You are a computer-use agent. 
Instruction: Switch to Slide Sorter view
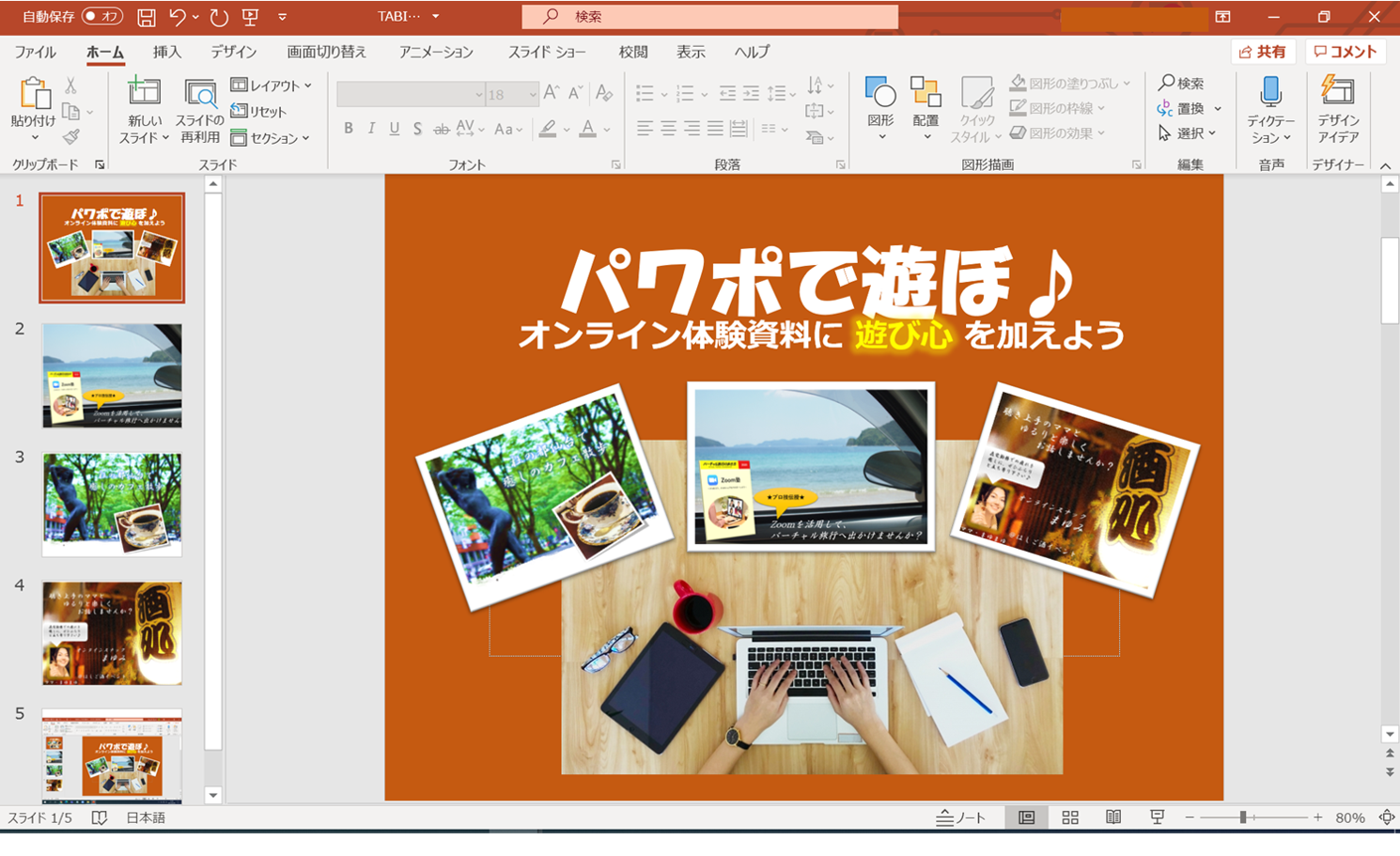coord(1070,817)
